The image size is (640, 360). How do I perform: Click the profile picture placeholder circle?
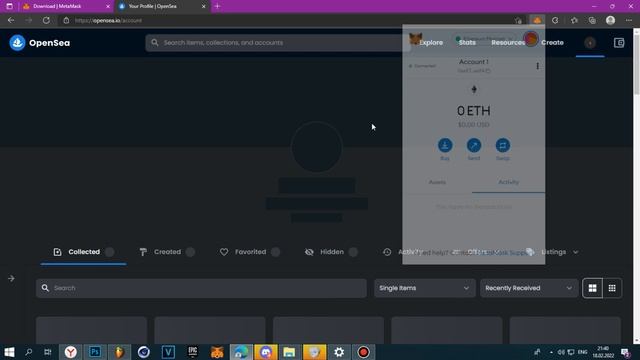point(316,147)
